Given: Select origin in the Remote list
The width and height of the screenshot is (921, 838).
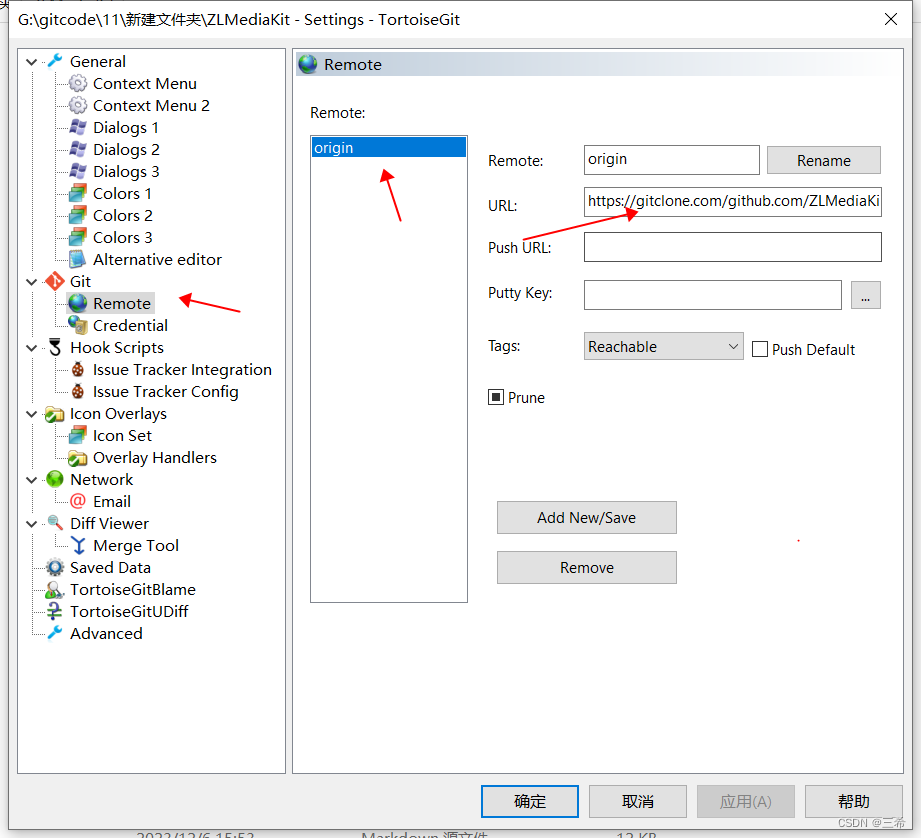Looking at the screenshot, I should pos(389,147).
